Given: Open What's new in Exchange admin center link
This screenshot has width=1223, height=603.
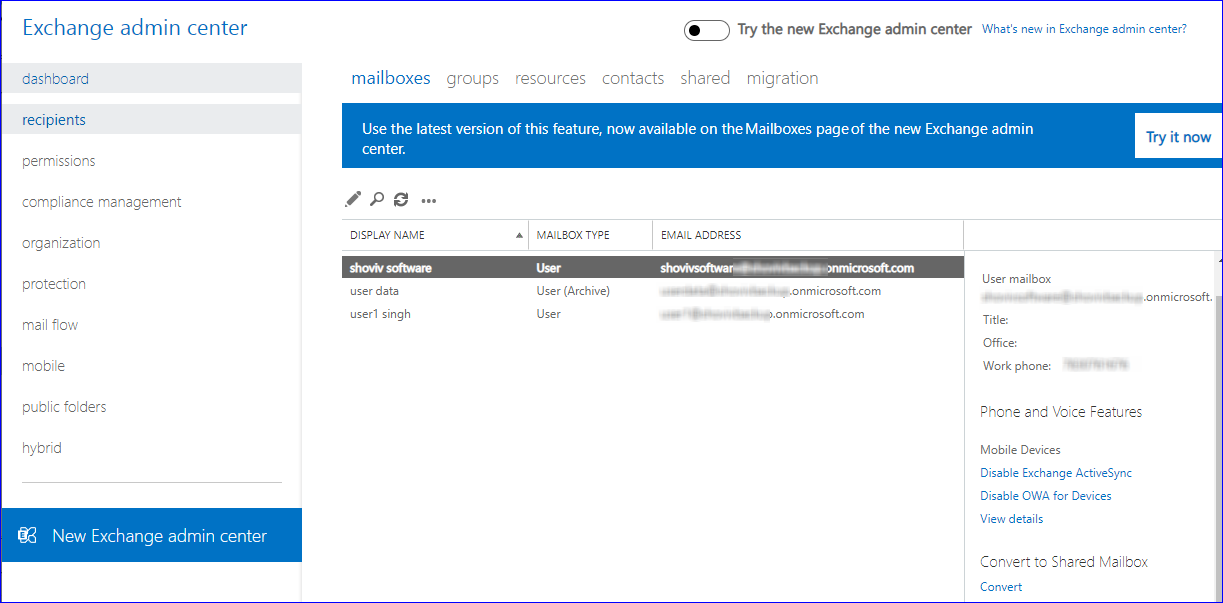Looking at the screenshot, I should 1084,29.
